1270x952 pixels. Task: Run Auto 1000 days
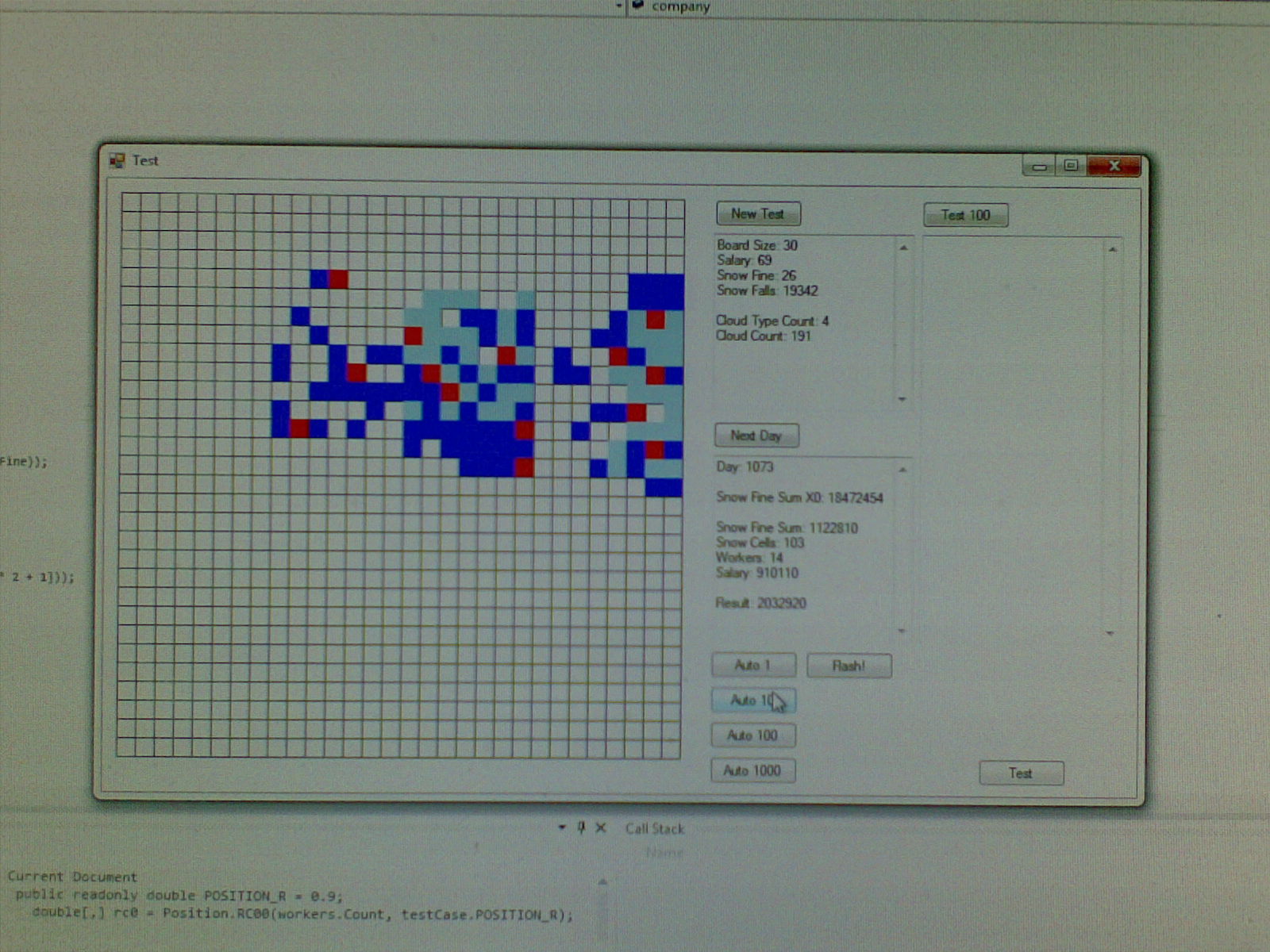coord(753,770)
